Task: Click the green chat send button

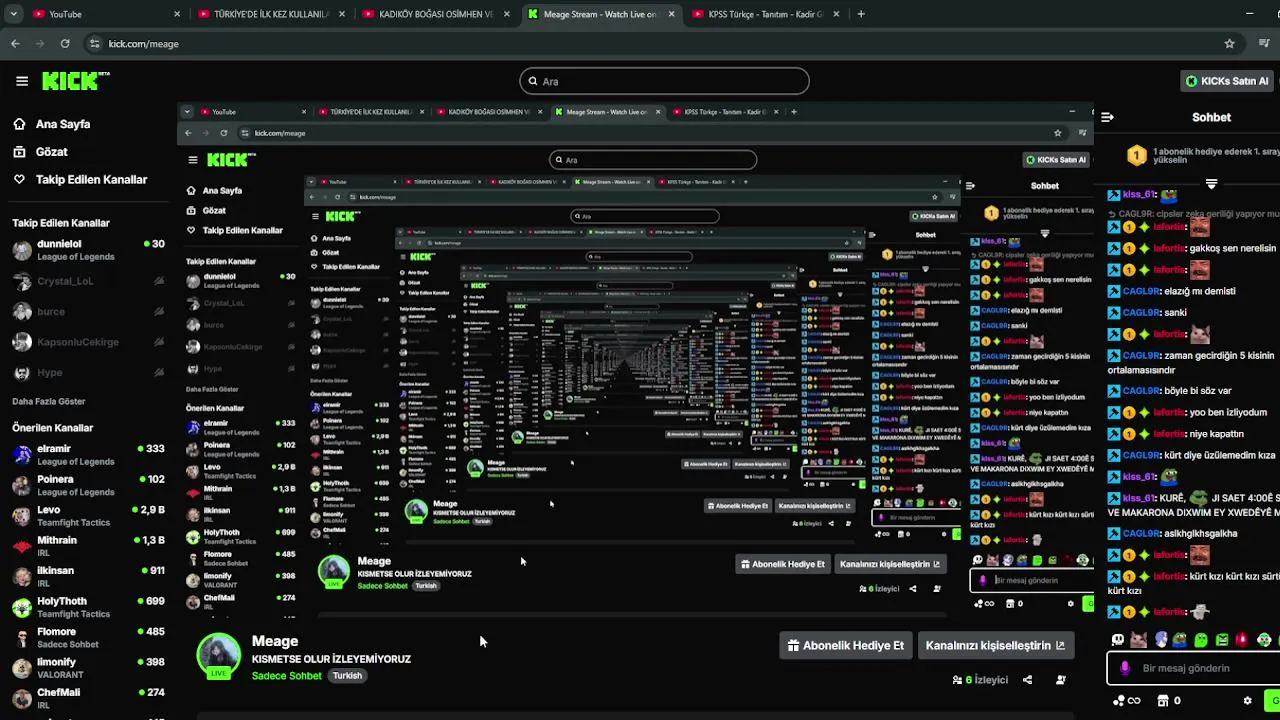Action: point(1273,700)
